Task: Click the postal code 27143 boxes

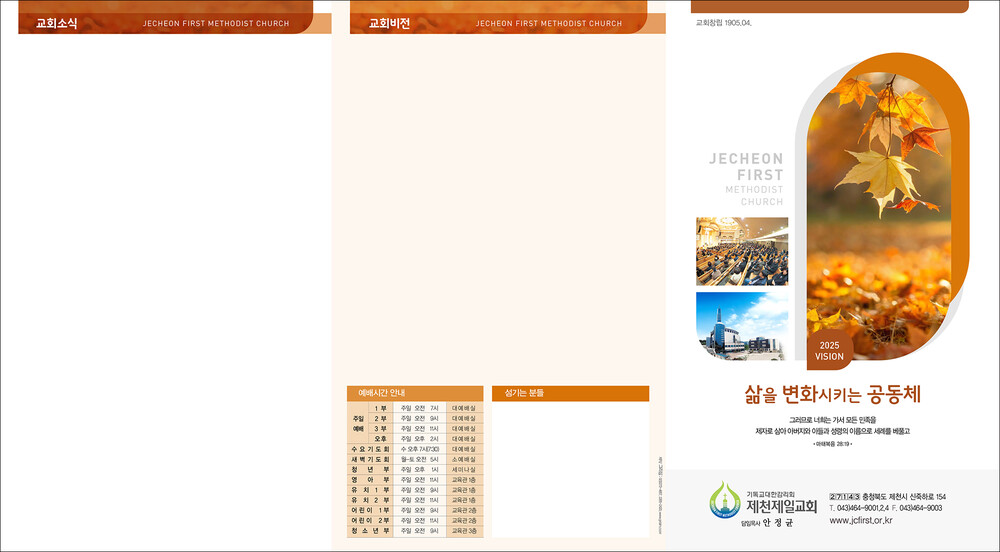Action: pos(845,497)
